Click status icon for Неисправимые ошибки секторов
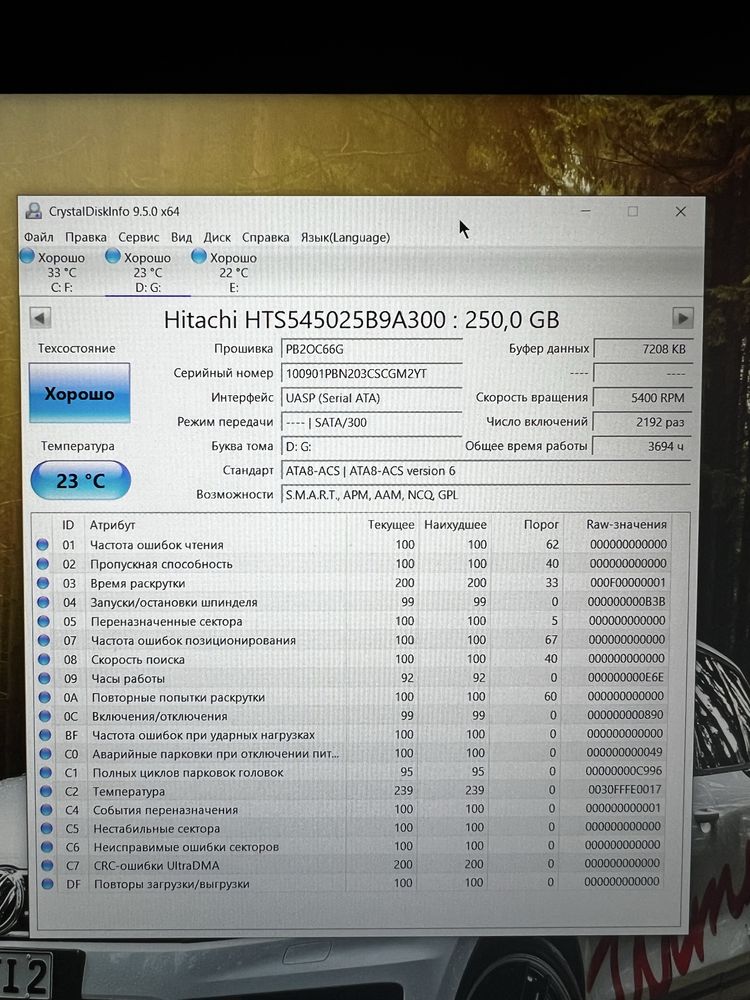The image size is (750, 1000). pyautogui.click(x=47, y=847)
